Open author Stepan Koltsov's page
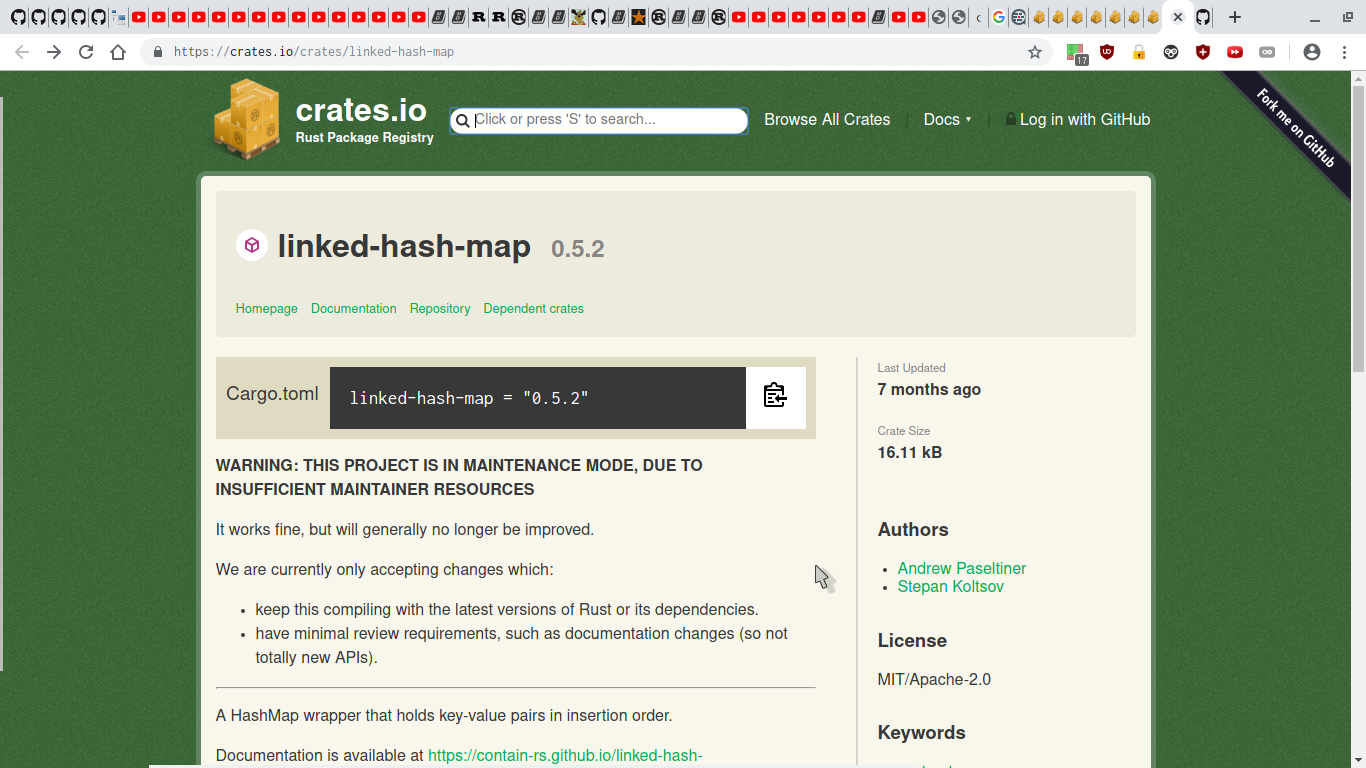 coord(951,586)
